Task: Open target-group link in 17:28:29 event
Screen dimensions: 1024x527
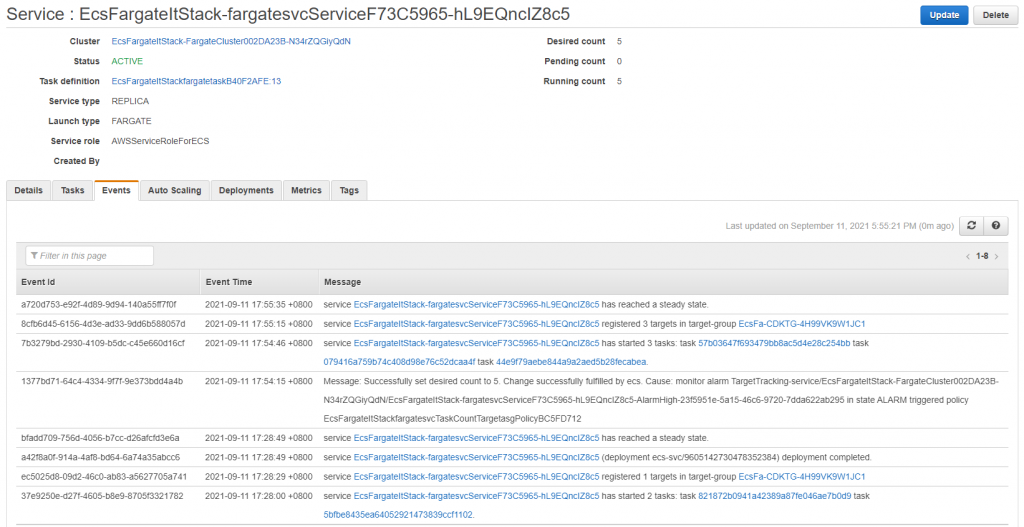Action: [802, 477]
